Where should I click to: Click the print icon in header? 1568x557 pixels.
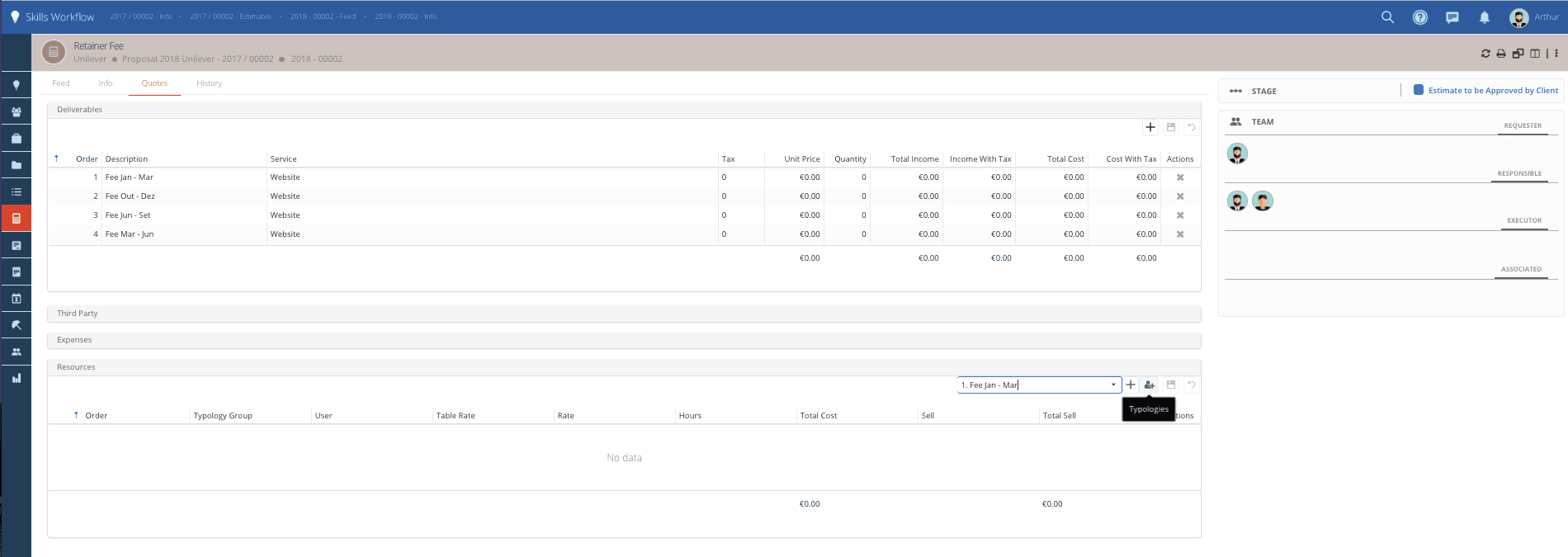[x=1501, y=54]
